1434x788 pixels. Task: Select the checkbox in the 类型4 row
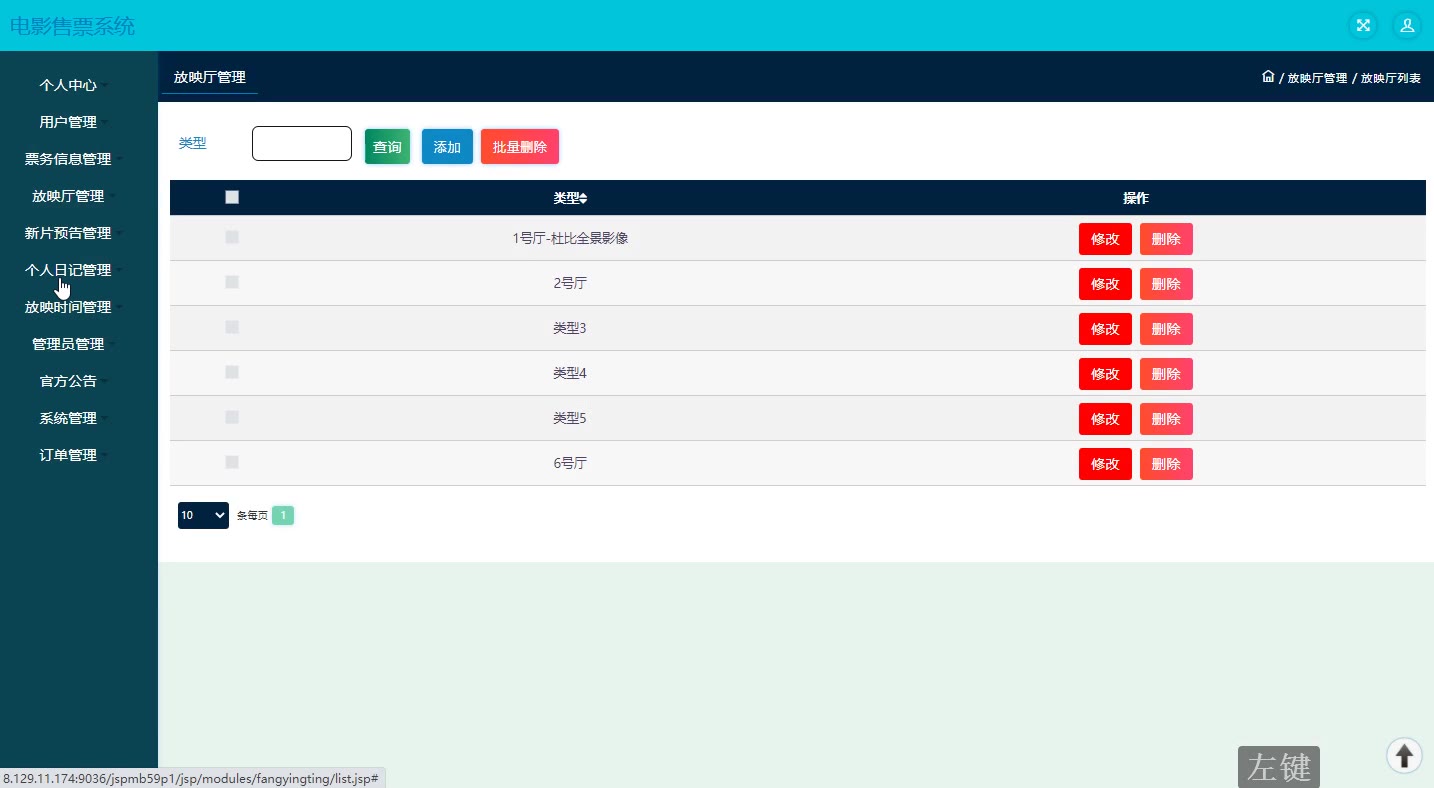tap(232, 372)
